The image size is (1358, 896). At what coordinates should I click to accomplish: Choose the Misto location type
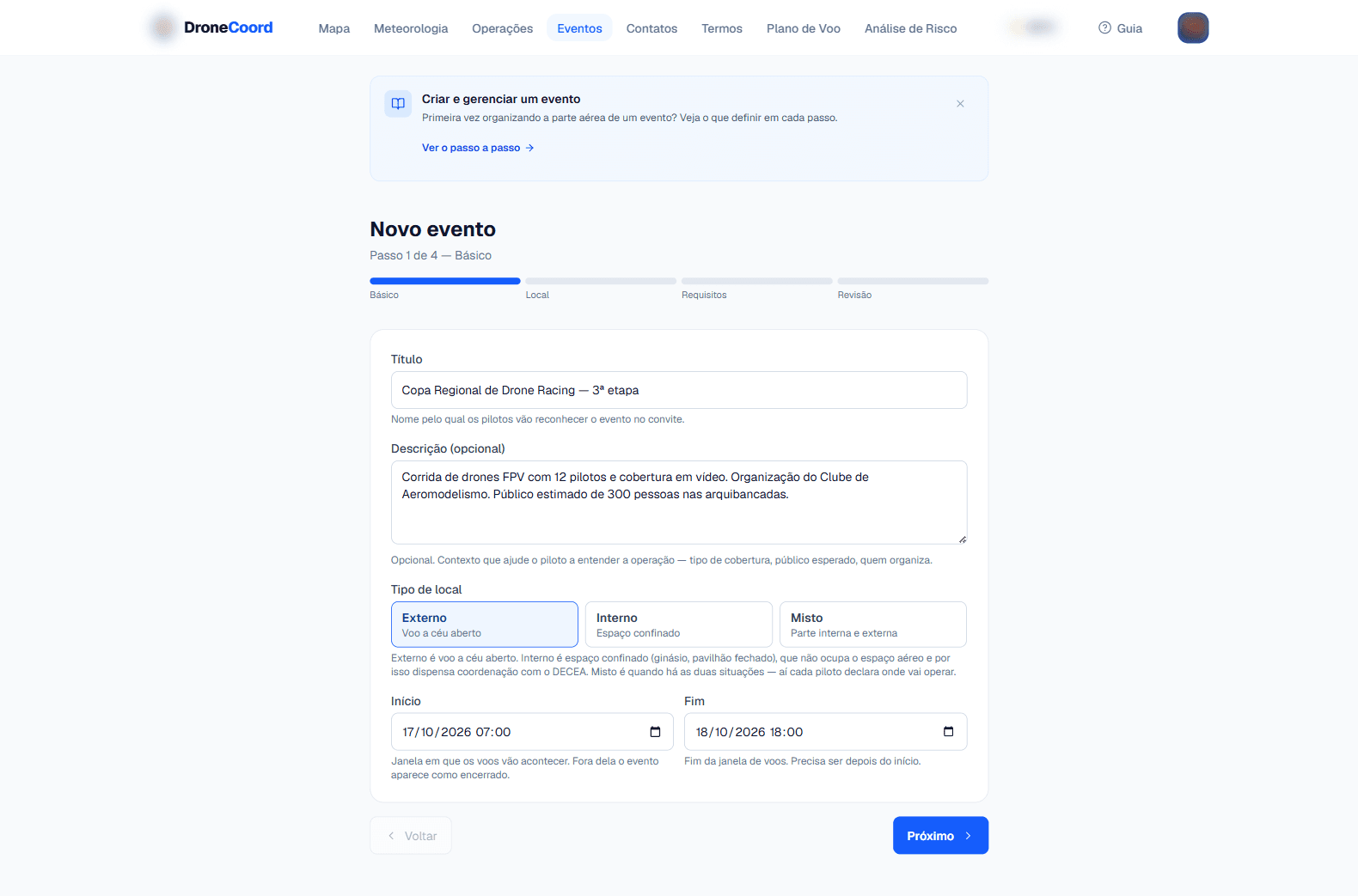pos(873,625)
